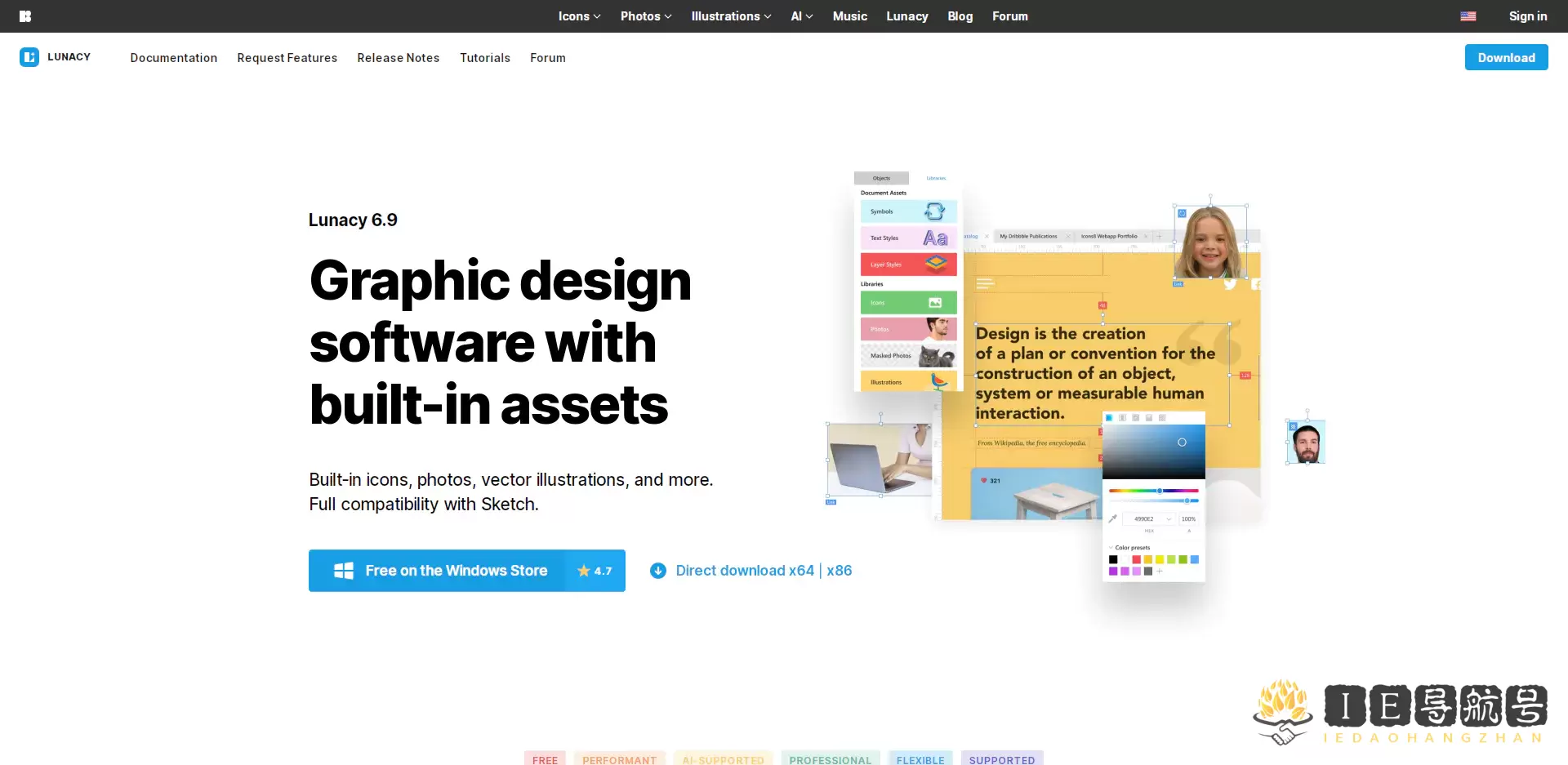Open the Documentation link
The image size is (1568, 765).
(174, 58)
